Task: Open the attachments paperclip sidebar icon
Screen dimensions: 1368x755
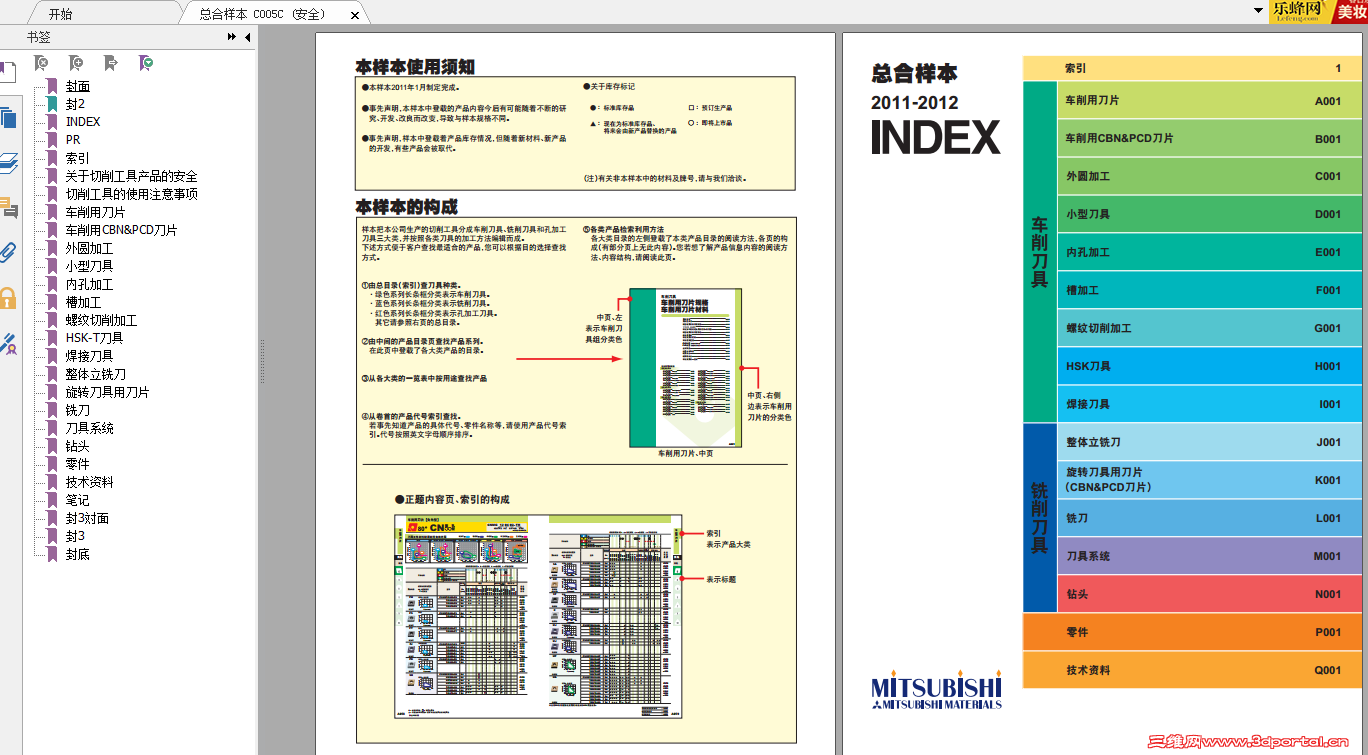Action: (x=8, y=253)
